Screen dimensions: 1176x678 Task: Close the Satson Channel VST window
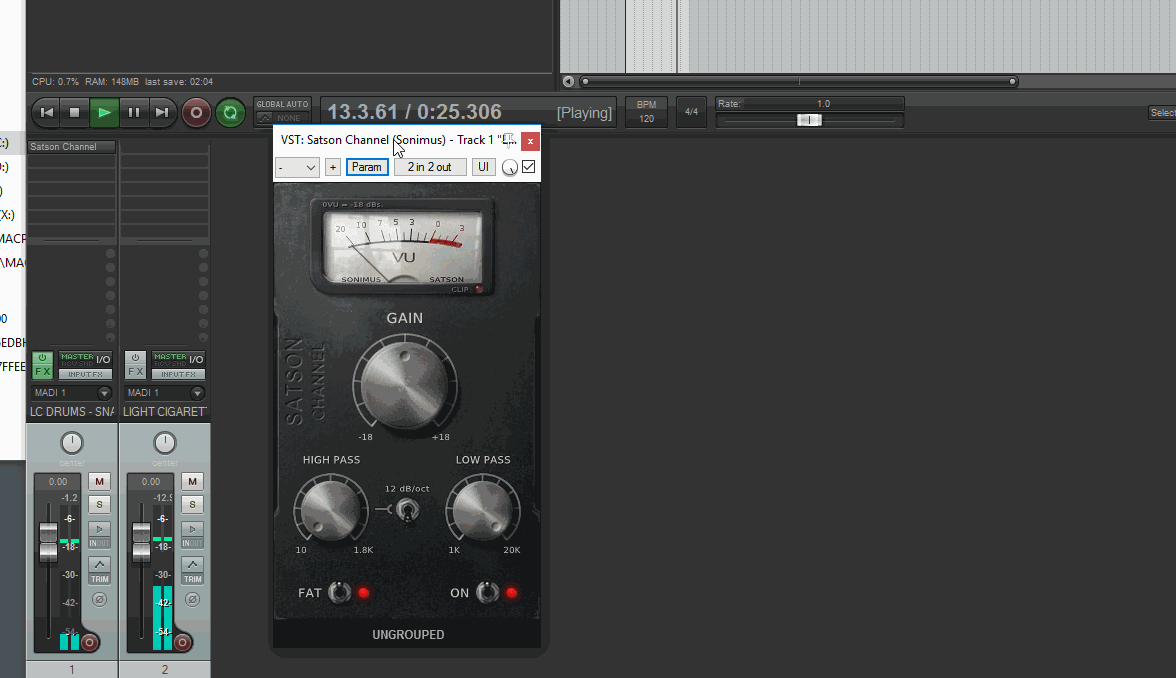(x=530, y=141)
